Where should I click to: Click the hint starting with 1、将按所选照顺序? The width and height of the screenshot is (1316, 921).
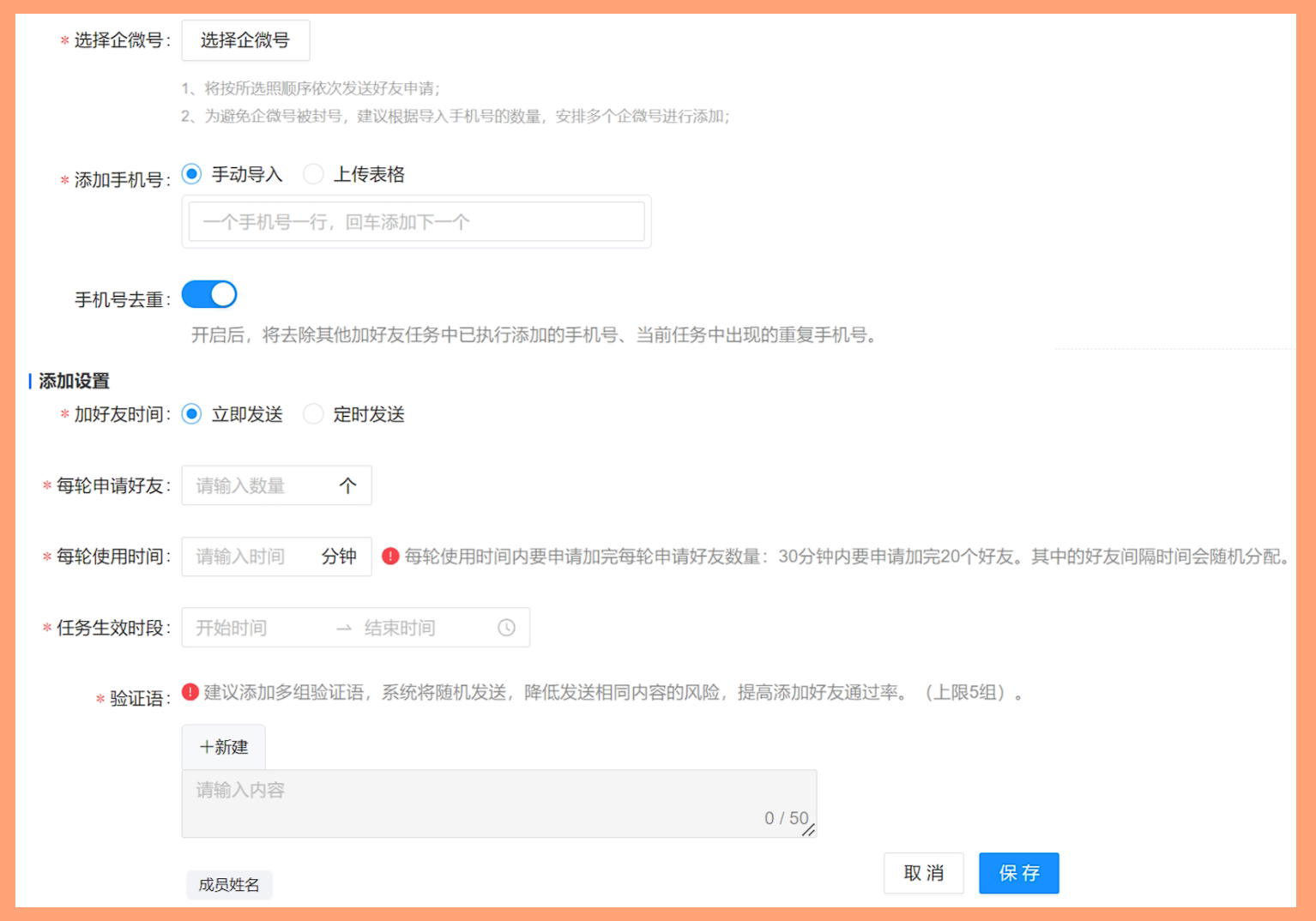(x=311, y=88)
